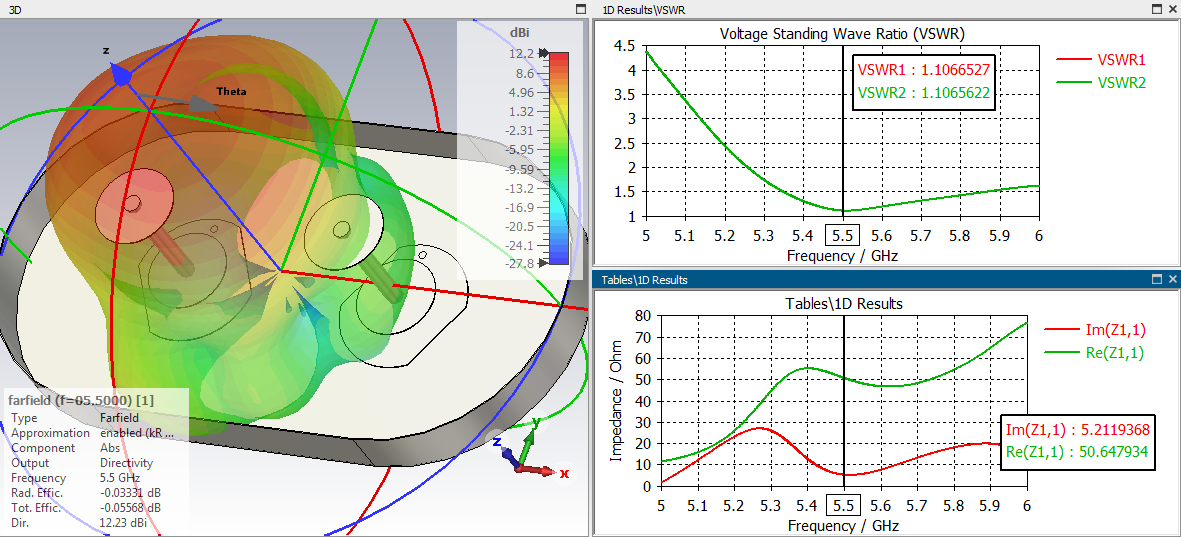Click the '12.23 dBi' Dir. value

pyautogui.click(x=121, y=522)
